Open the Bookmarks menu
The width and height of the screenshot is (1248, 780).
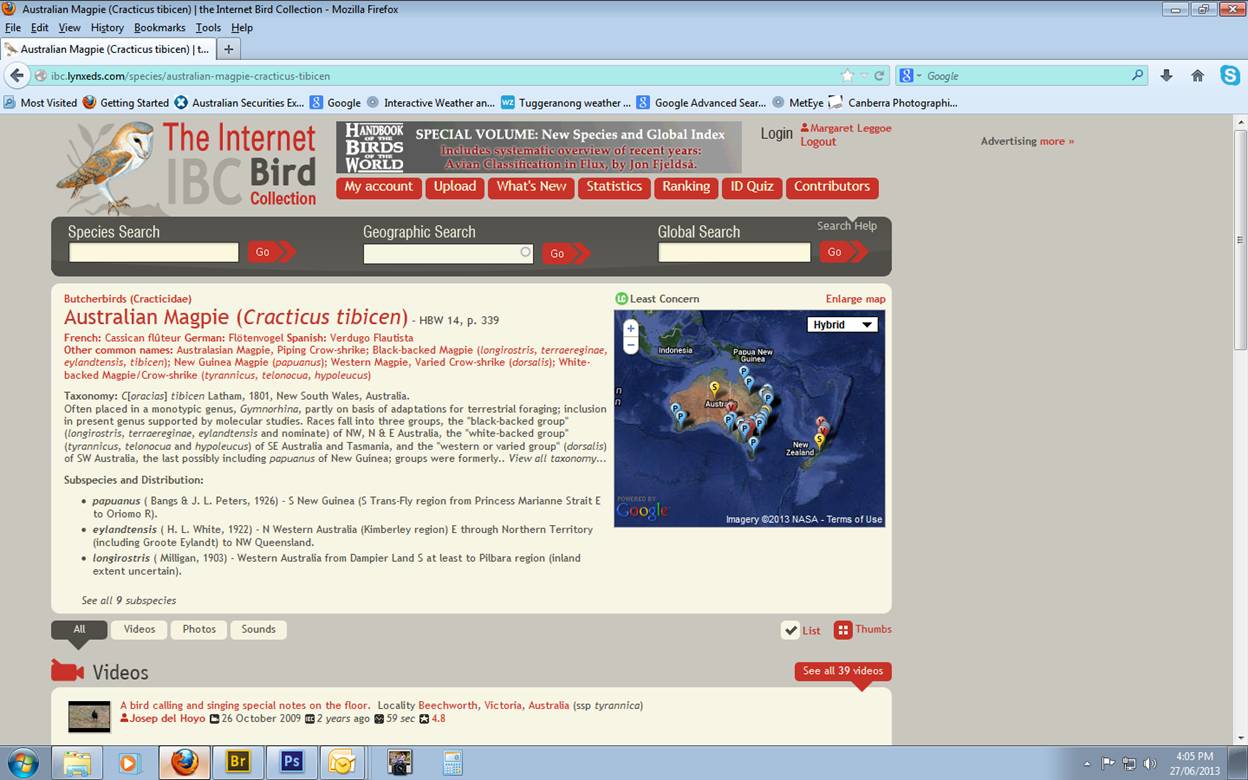159,28
